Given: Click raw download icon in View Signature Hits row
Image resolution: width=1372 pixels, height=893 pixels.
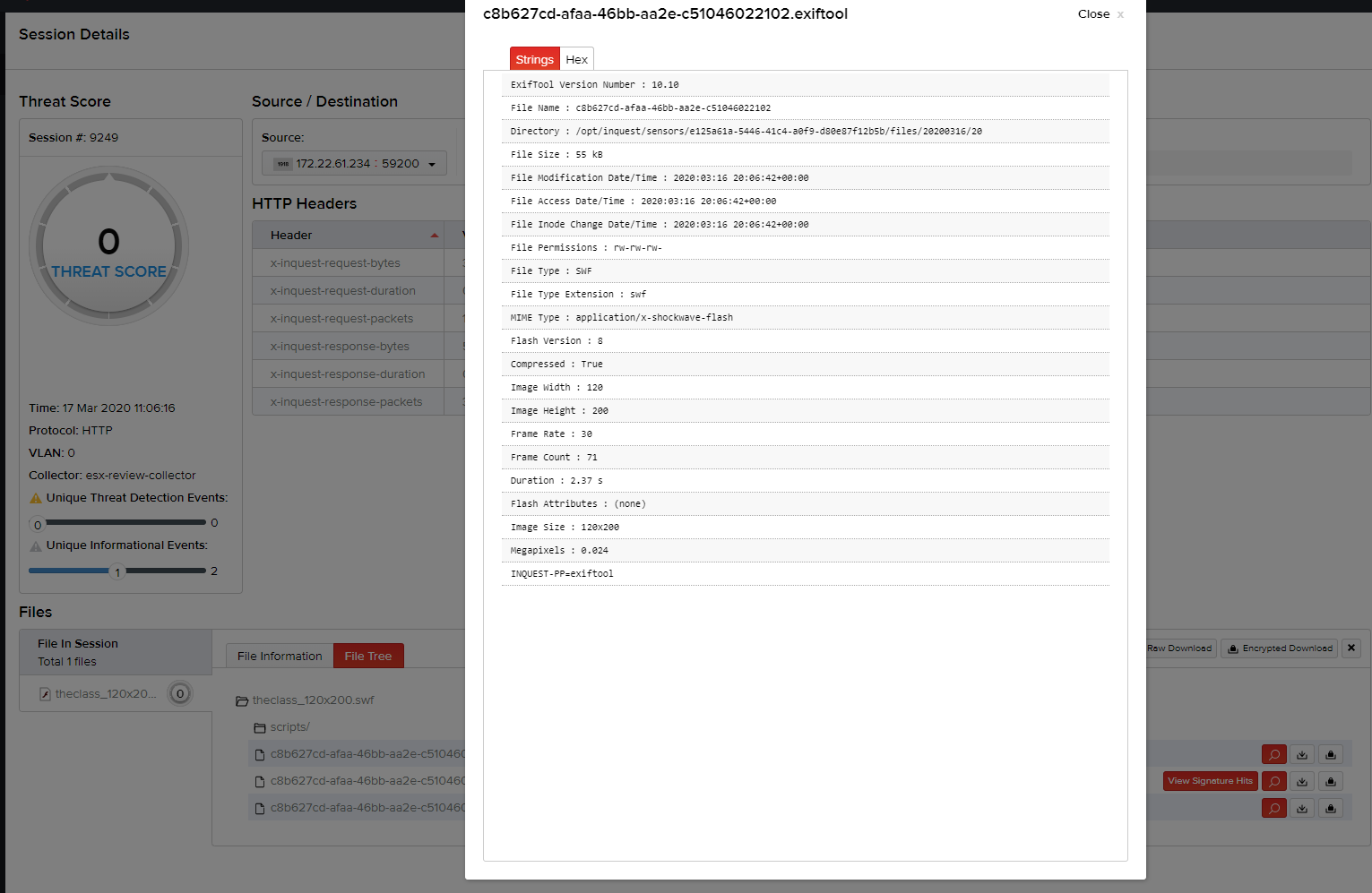Looking at the screenshot, I should click(x=1302, y=781).
